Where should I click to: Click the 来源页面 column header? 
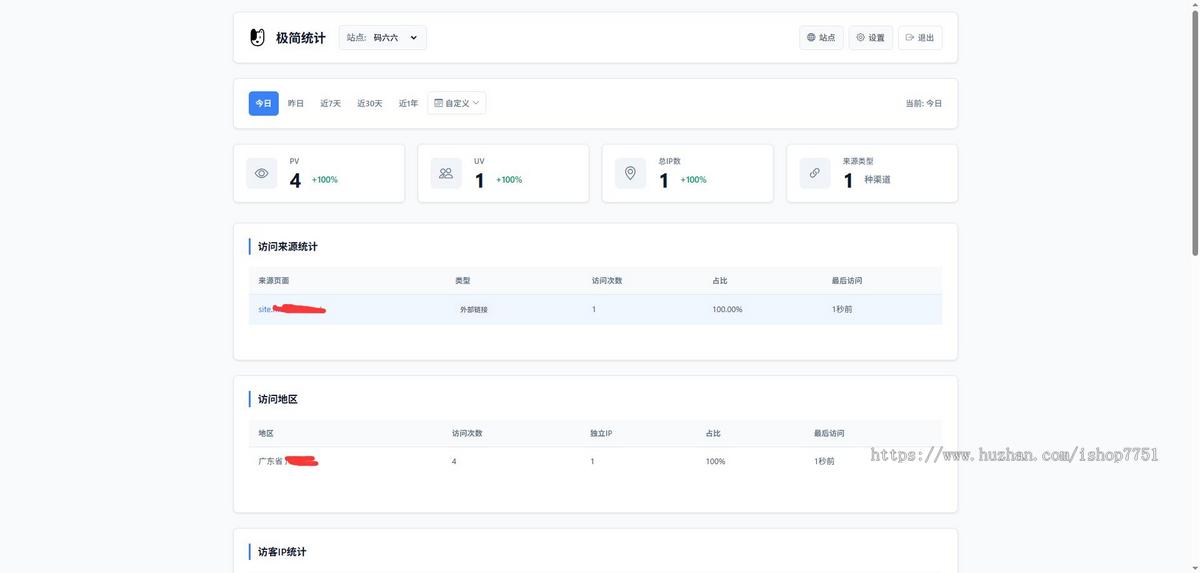pos(273,280)
